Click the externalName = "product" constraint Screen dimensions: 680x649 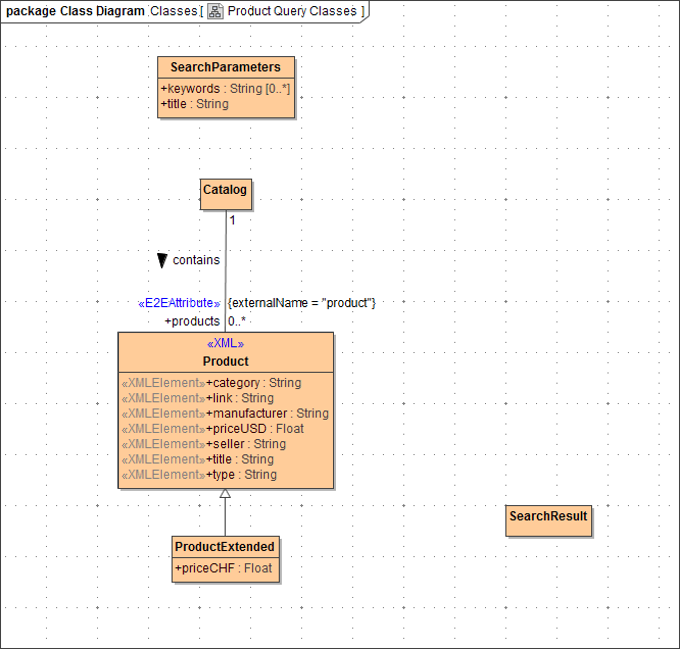[302, 303]
